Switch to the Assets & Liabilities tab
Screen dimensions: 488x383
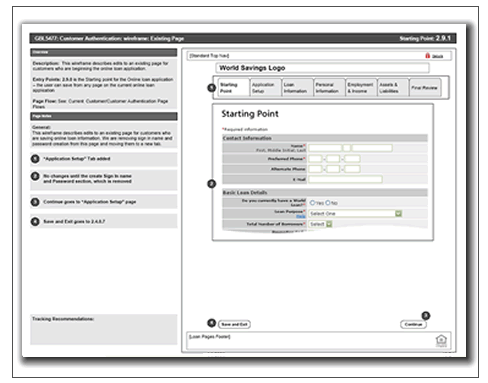[393, 88]
